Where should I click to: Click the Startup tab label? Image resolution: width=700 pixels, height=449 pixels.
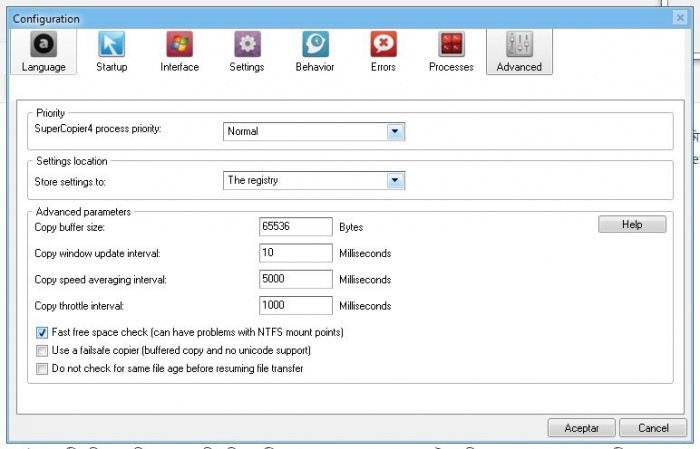click(x=112, y=67)
